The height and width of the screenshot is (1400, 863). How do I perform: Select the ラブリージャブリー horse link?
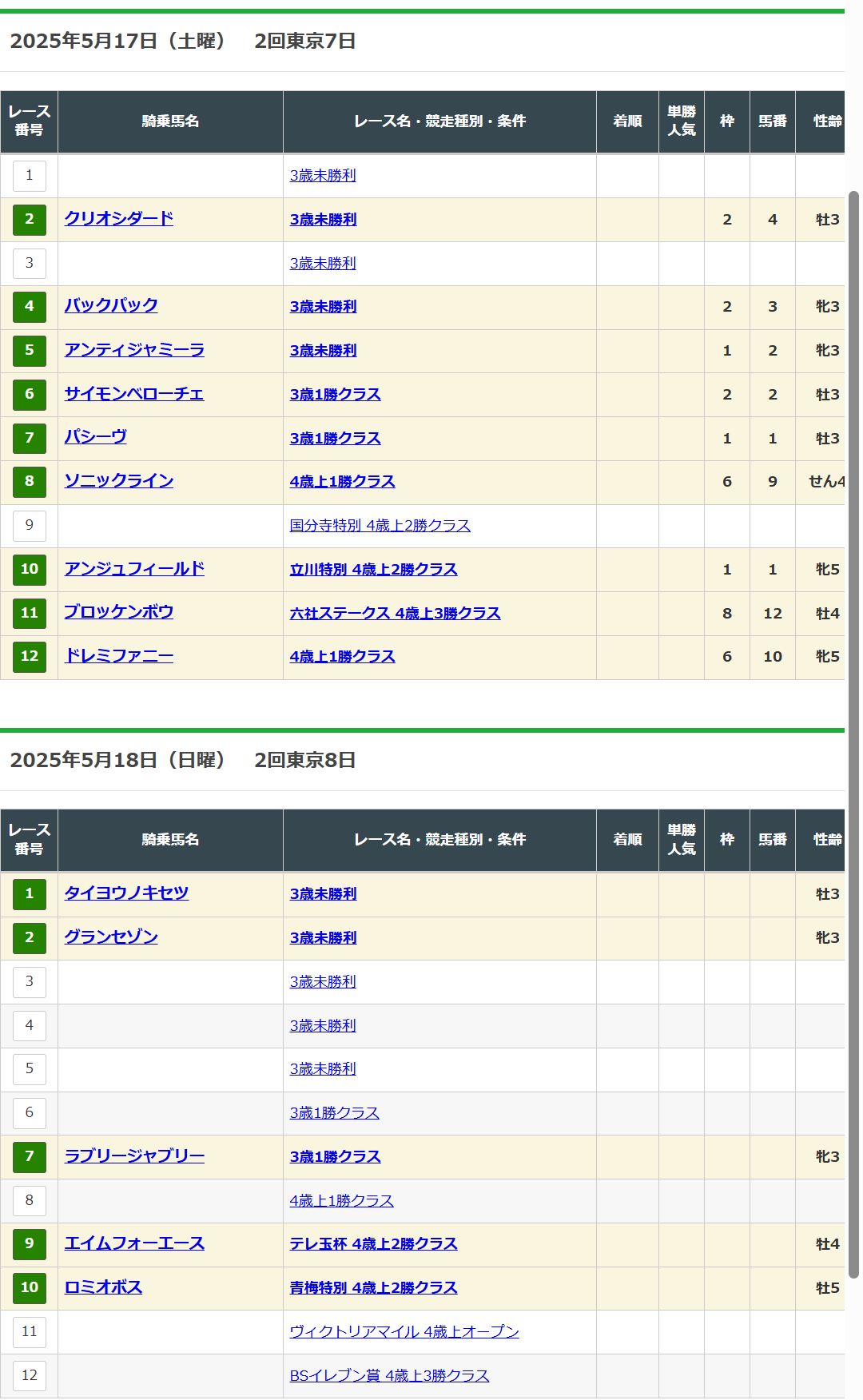134,1156
